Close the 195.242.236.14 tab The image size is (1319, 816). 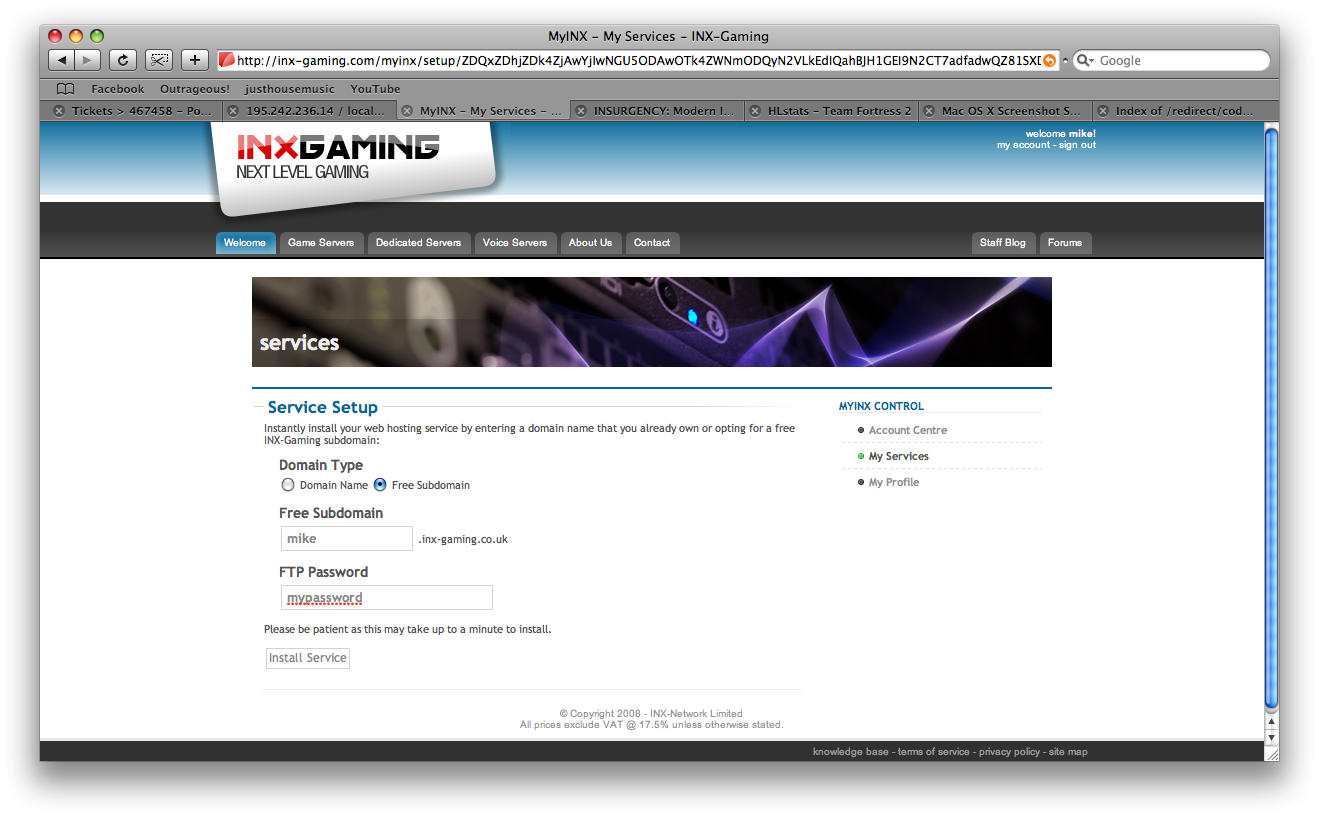233,111
